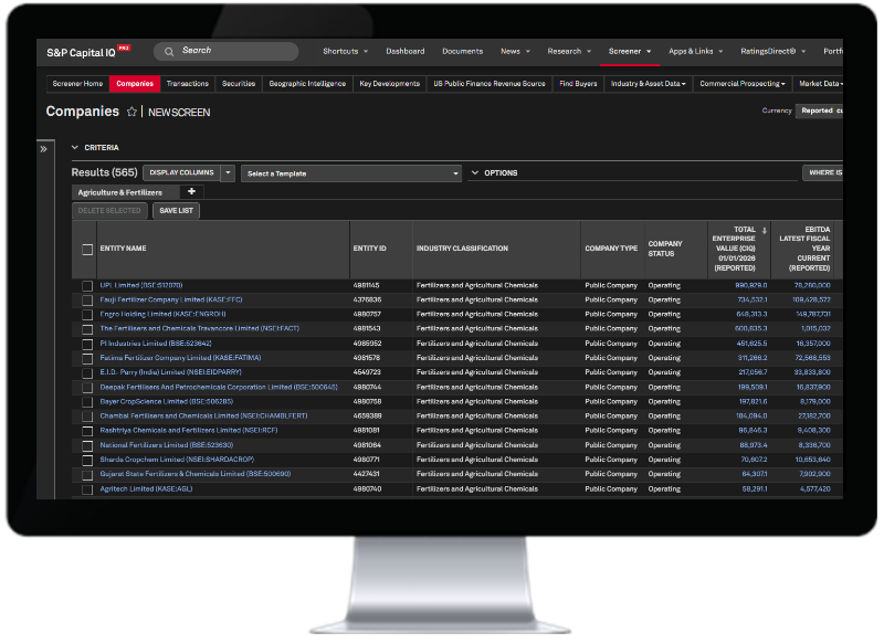Viewport: 884px width, 643px height.
Task: Open Find Buyers tab
Action: [578, 84]
